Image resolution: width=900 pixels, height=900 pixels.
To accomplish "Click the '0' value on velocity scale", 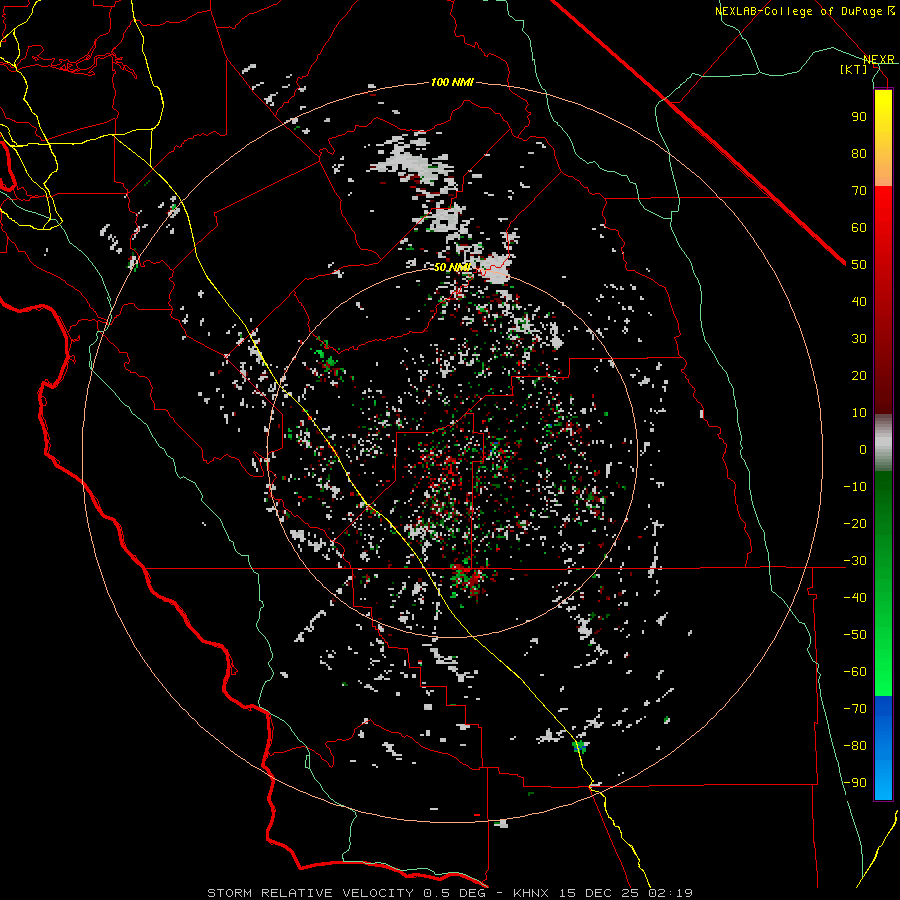I will click(x=863, y=450).
